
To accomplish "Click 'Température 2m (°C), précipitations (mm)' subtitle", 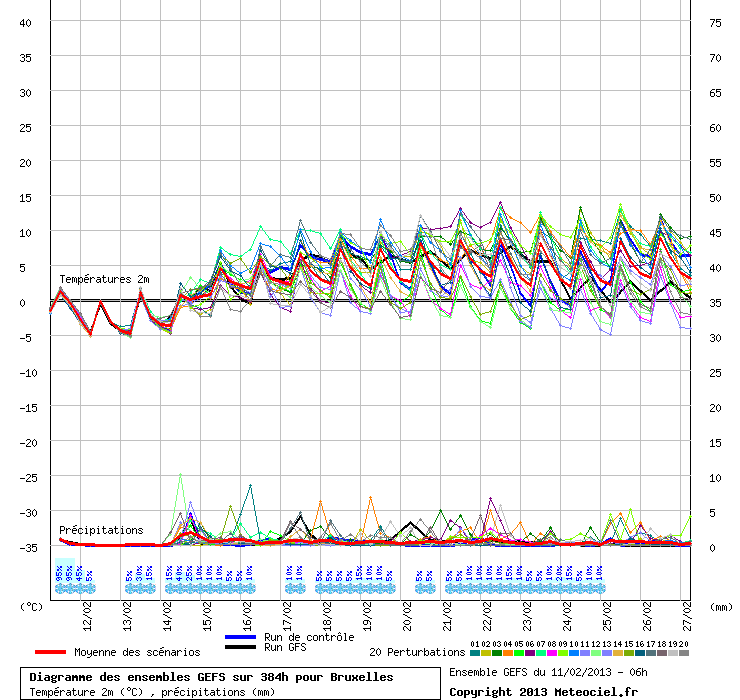I will pos(152,692).
